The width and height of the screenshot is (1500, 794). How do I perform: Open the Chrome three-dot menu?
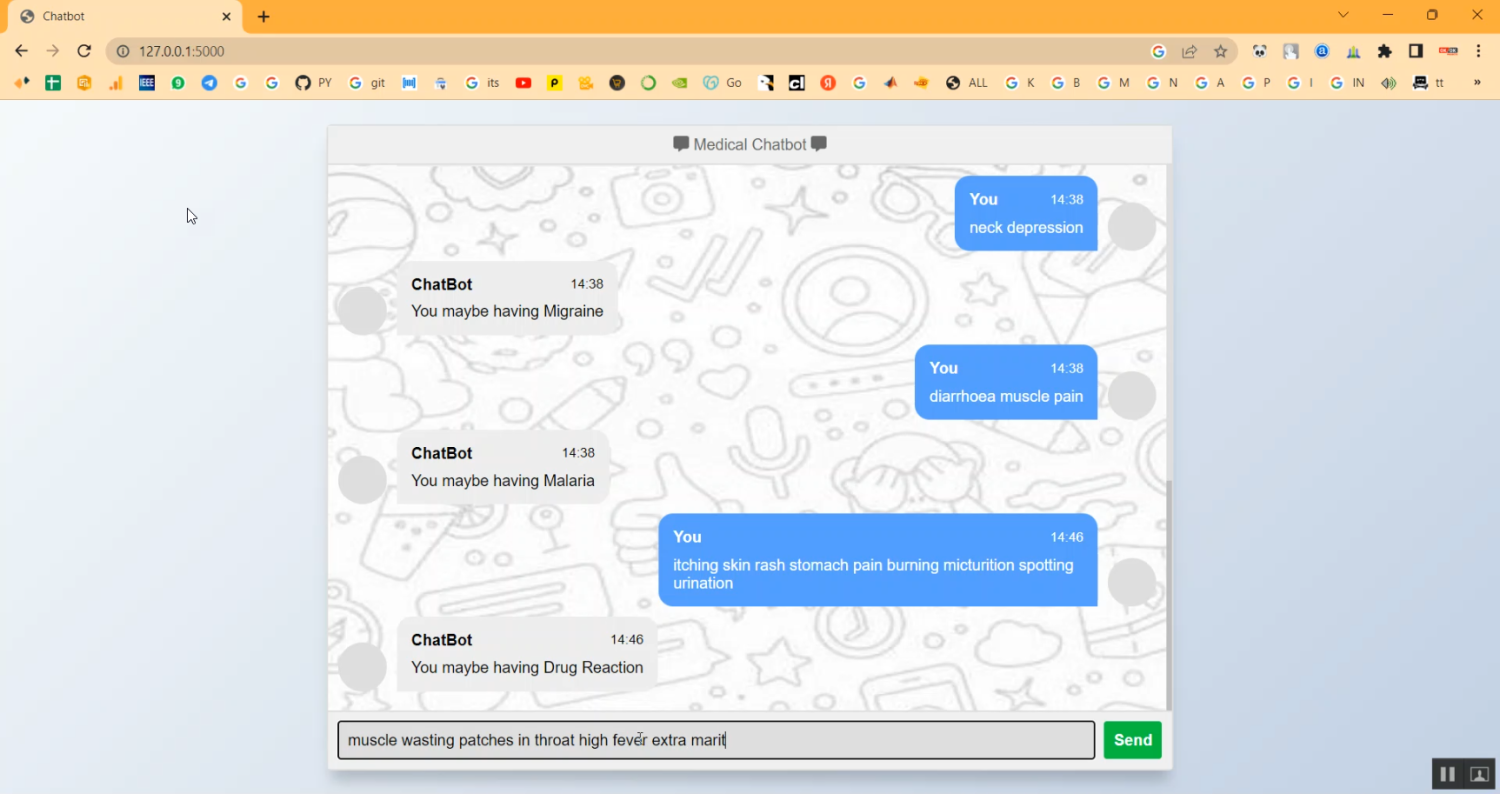pyautogui.click(x=1479, y=50)
